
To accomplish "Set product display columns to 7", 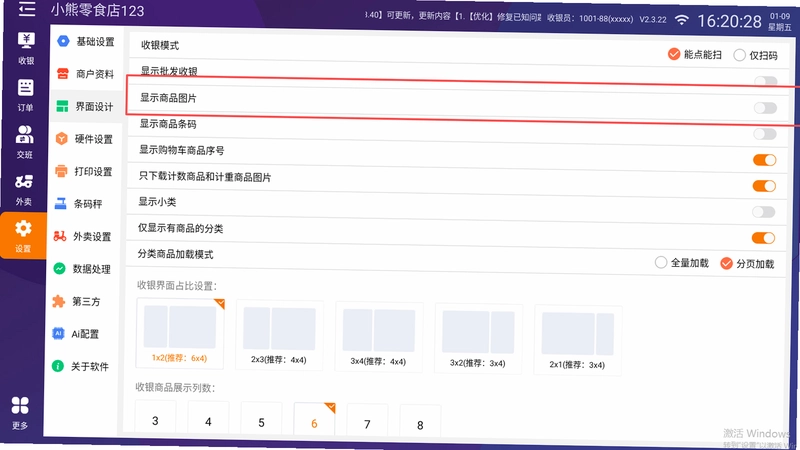I will coord(367,422).
